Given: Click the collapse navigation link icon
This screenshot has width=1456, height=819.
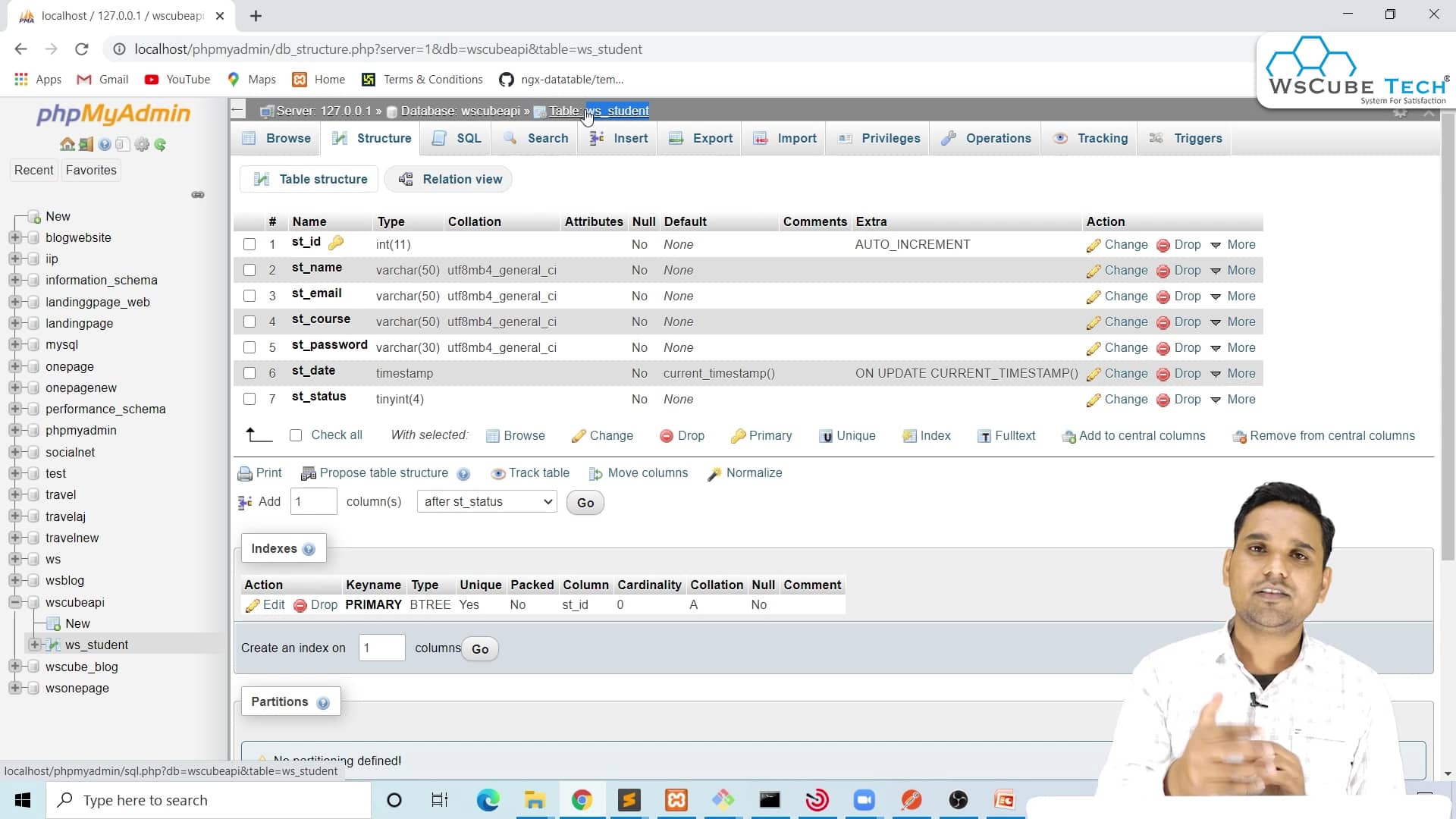Looking at the screenshot, I should 198,195.
